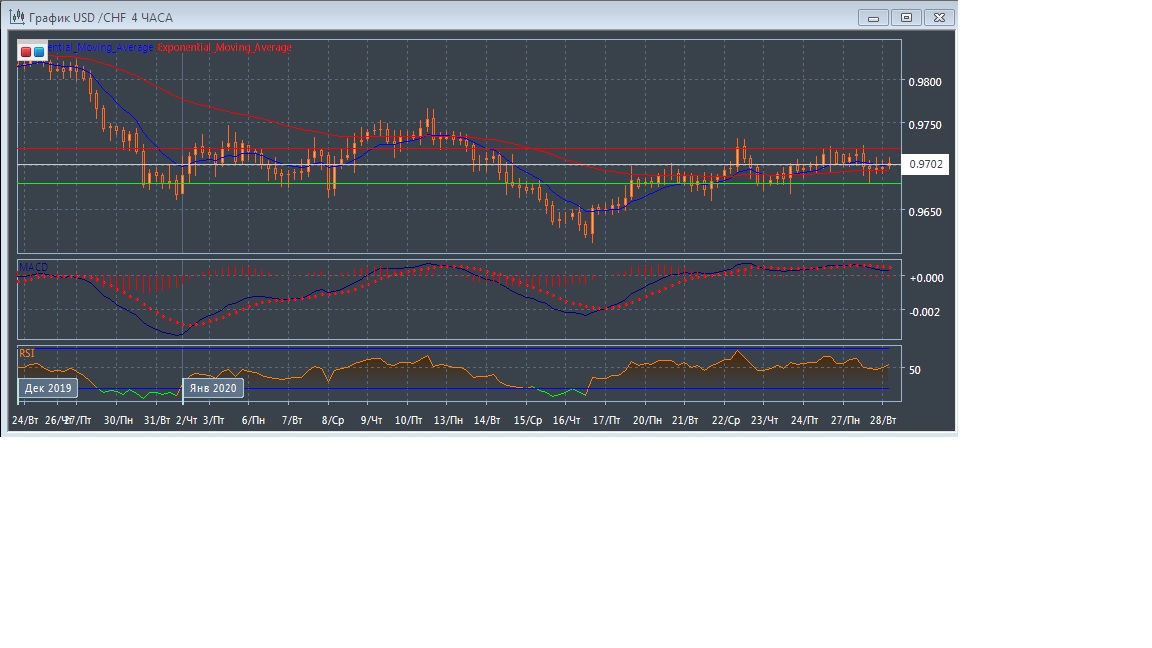Click the 0.9800 price axis label
This screenshot has height=648, width=1152.
[926, 82]
